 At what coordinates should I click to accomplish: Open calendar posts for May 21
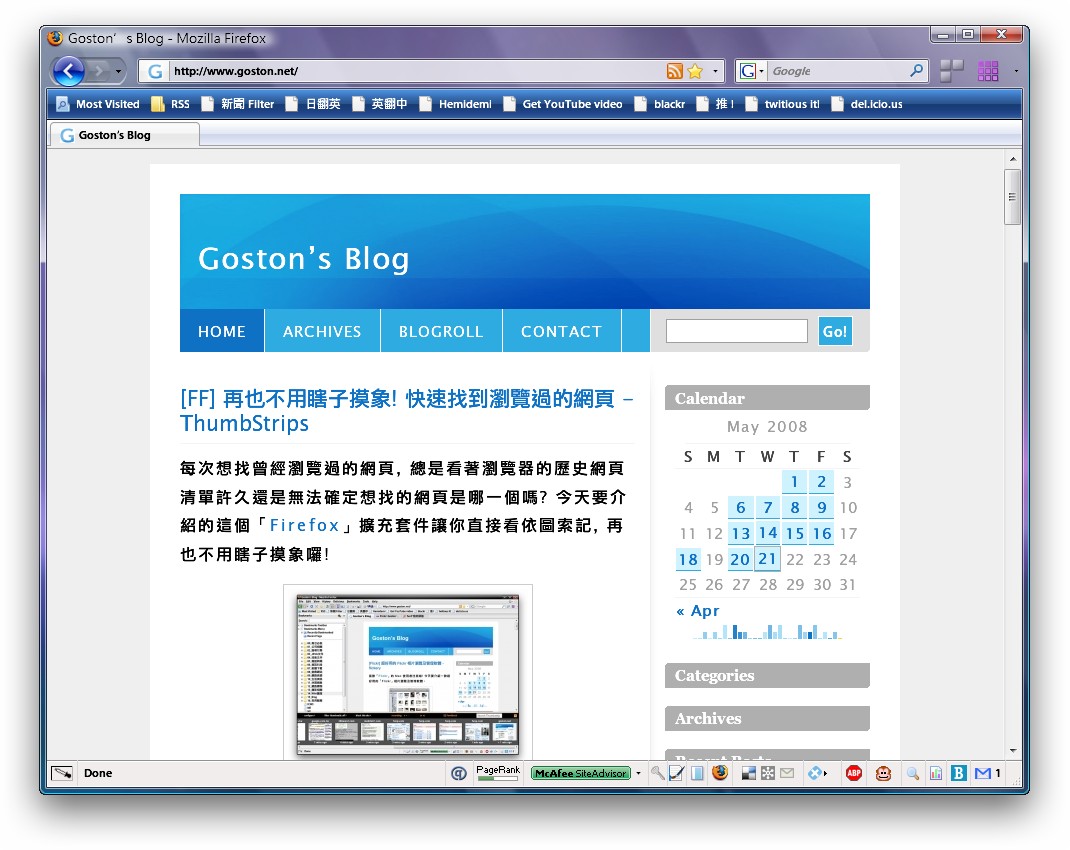(x=768, y=559)
